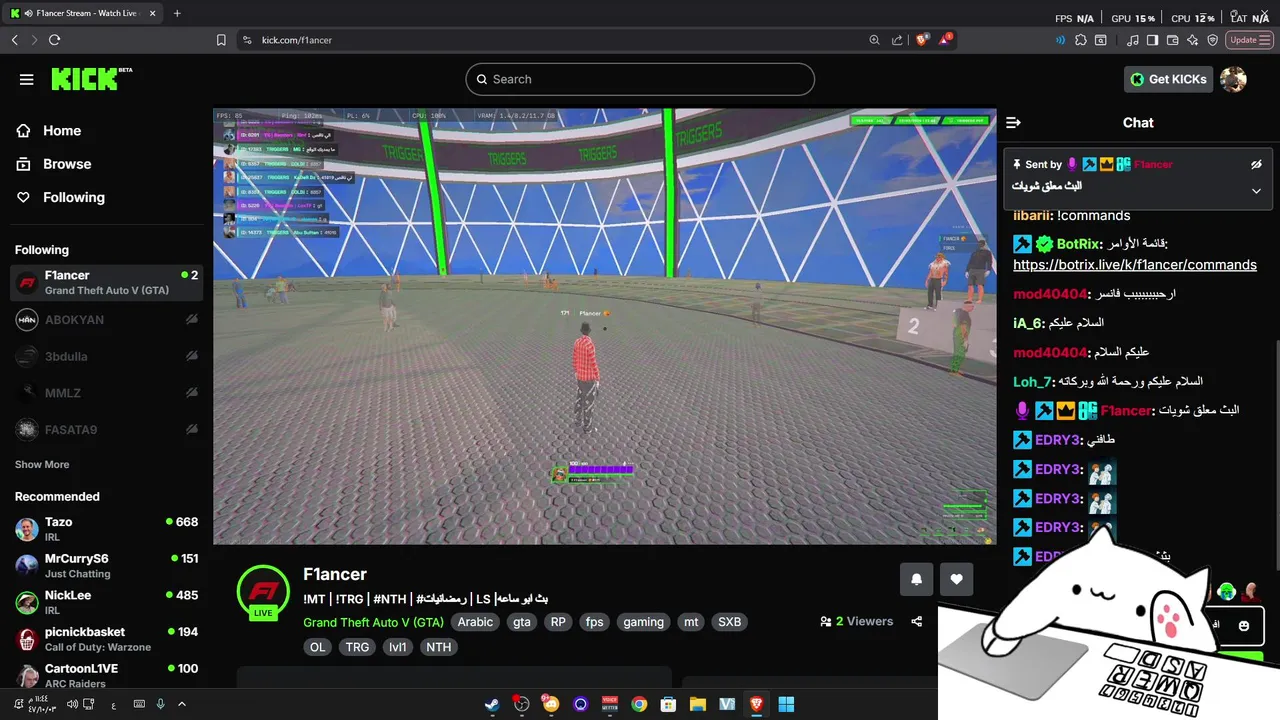Open the botrix commands link in chat
Image resolution: width=1280 pixels, height=720 pixels.
(1135, 265)
